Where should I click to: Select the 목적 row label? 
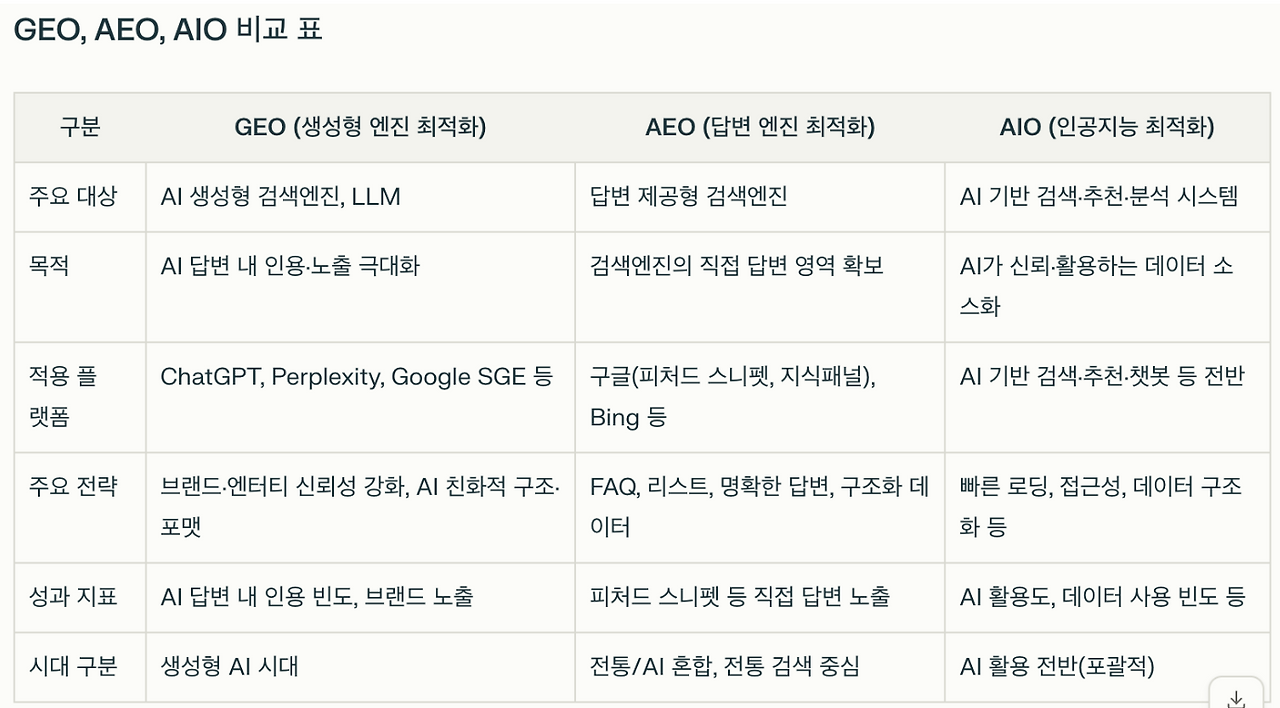[x=49, y=266]
